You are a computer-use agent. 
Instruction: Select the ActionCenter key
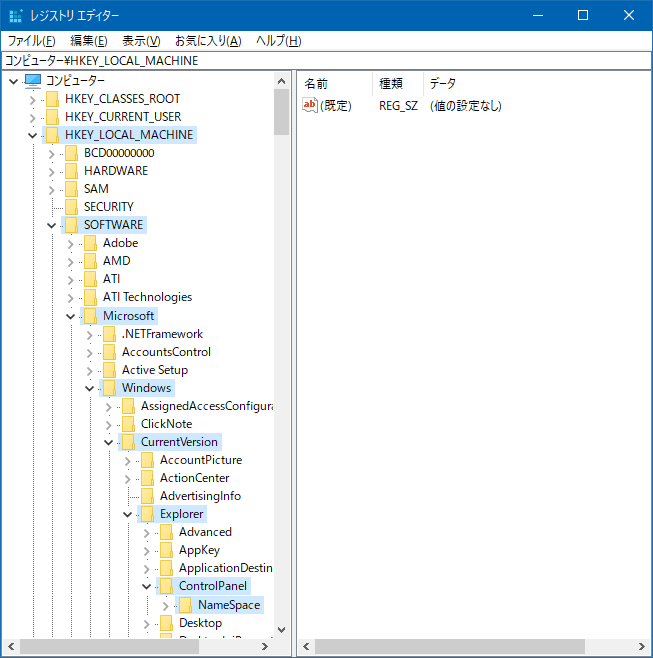(194, 478)
